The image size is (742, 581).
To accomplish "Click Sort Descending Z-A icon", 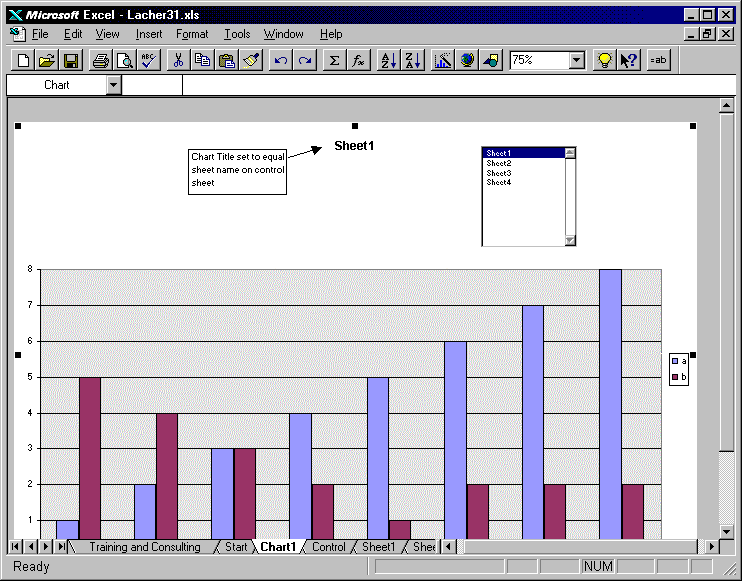I will coord(413,61).
